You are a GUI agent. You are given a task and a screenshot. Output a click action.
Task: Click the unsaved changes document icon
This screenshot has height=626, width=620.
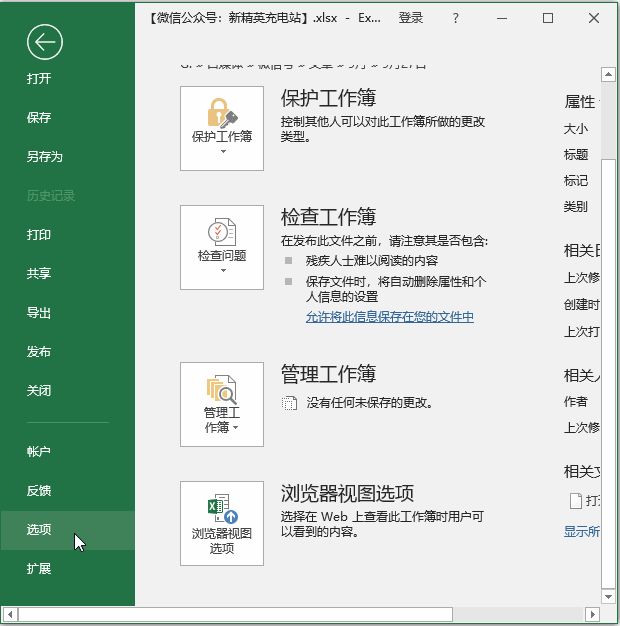click(289, 403)
